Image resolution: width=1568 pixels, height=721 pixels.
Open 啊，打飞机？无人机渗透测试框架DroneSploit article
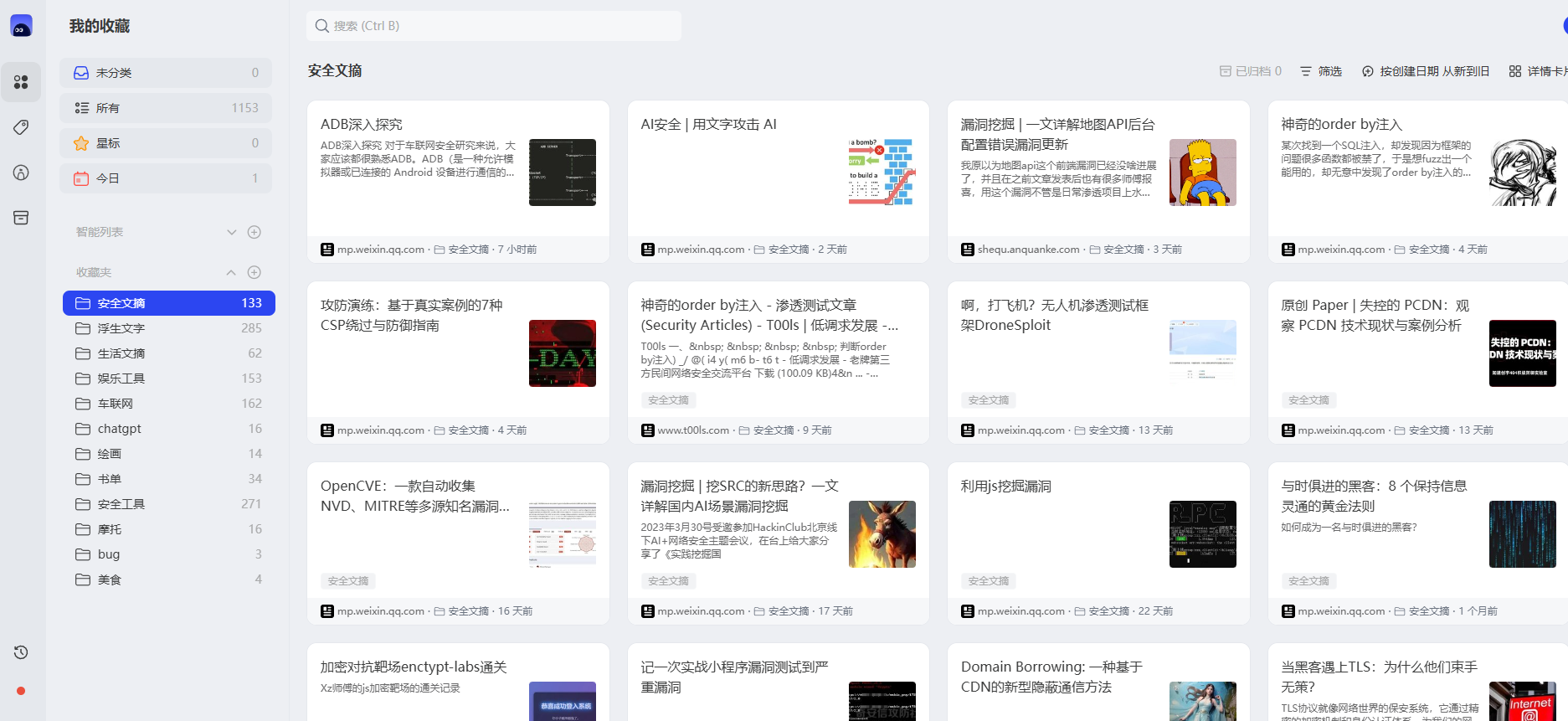[x=1055, y=315]
